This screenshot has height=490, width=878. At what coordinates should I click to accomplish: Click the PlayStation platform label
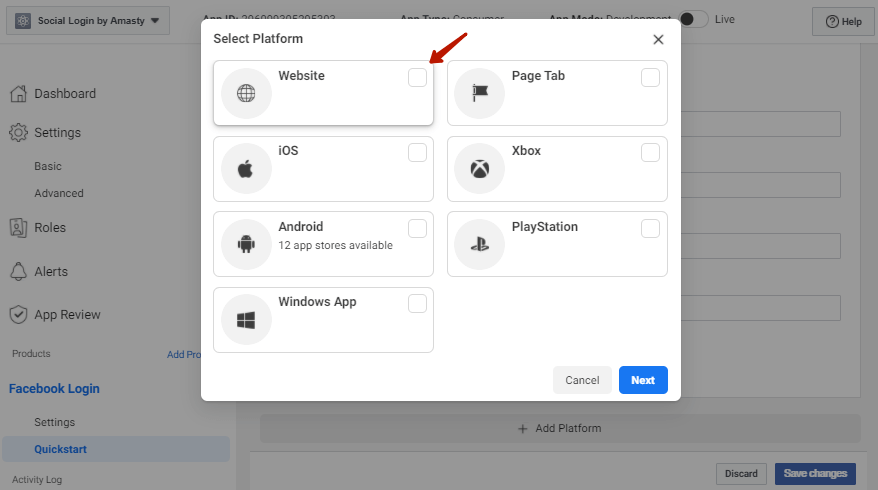point(544,227)
